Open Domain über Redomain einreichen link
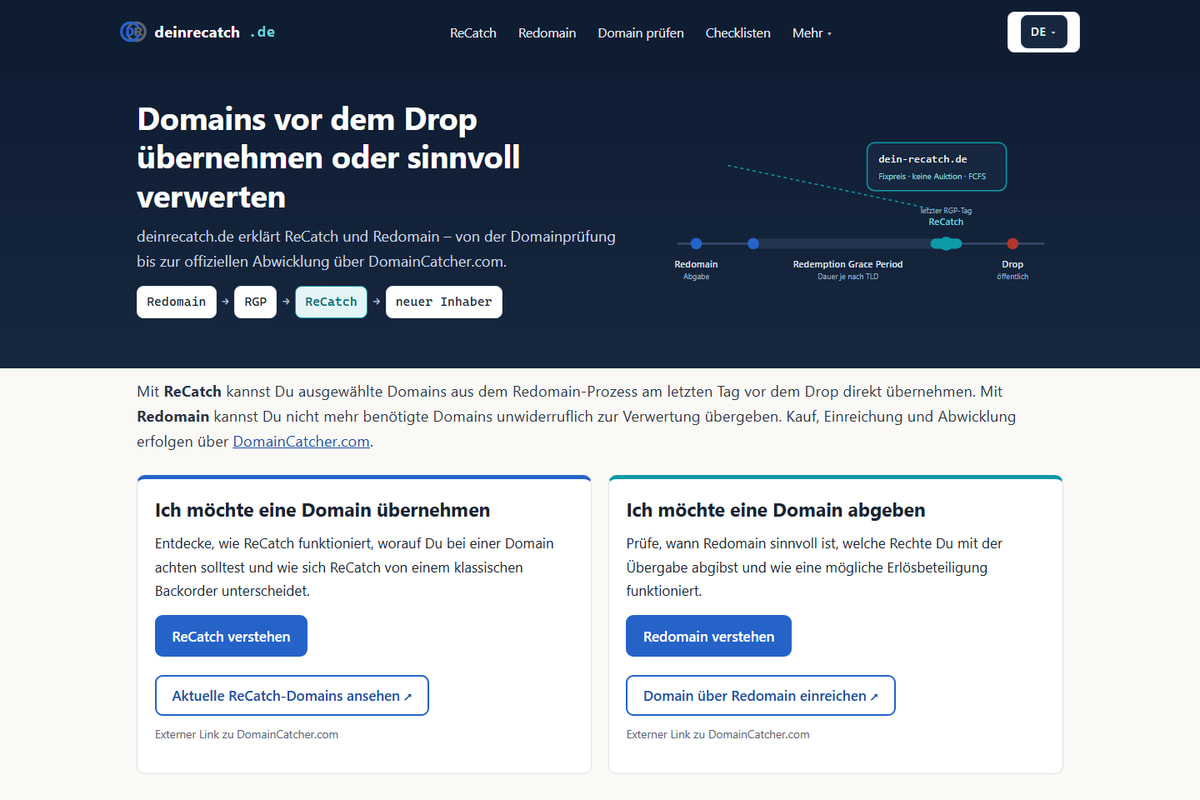The image size is (1200, 800). [761, 696]
